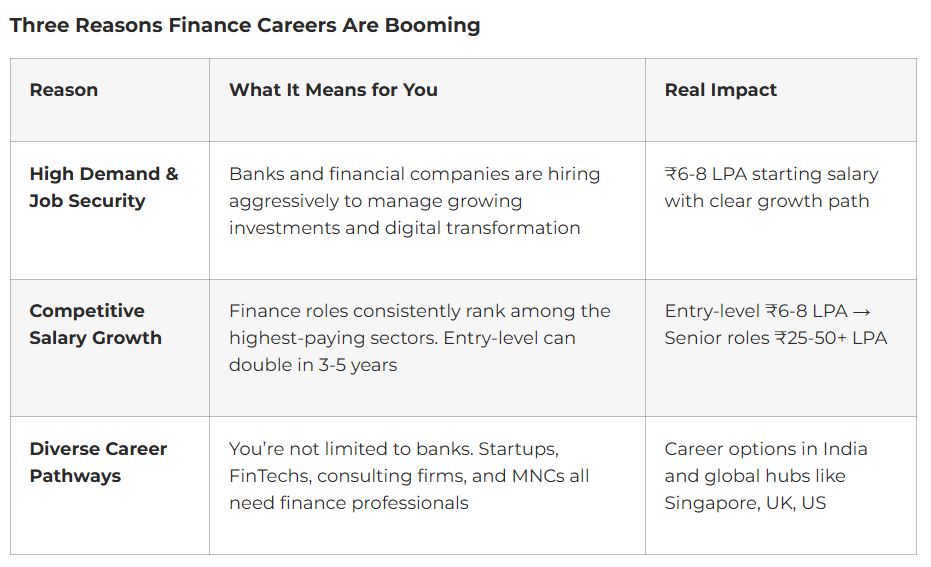Select the 'double in 3-5 years' line

[x=312, y=365]
